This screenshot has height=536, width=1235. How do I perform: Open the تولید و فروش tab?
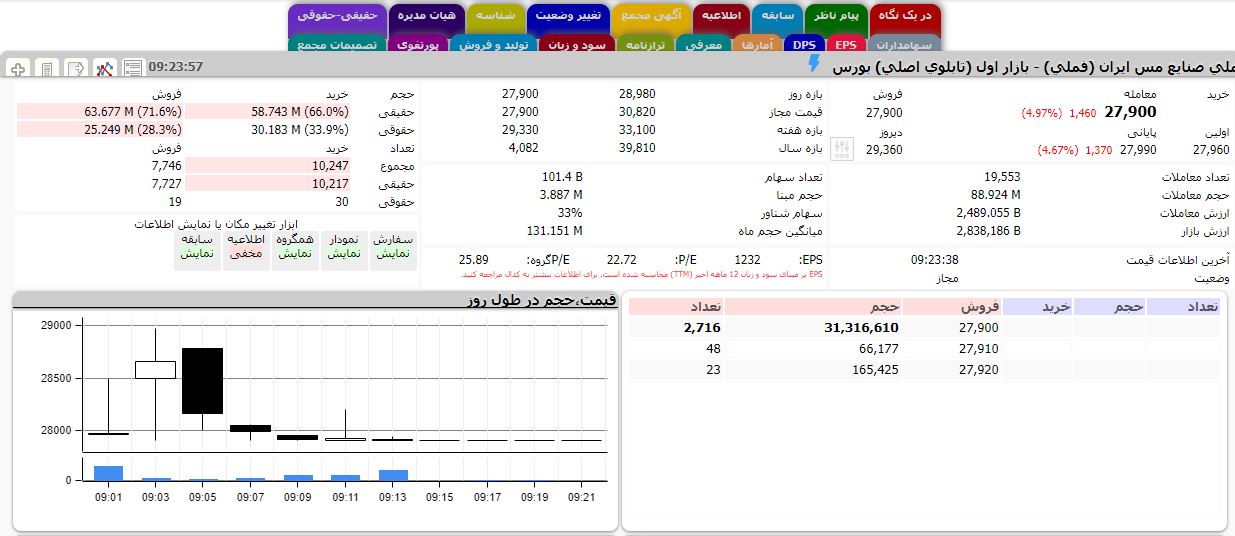(495, 45)
